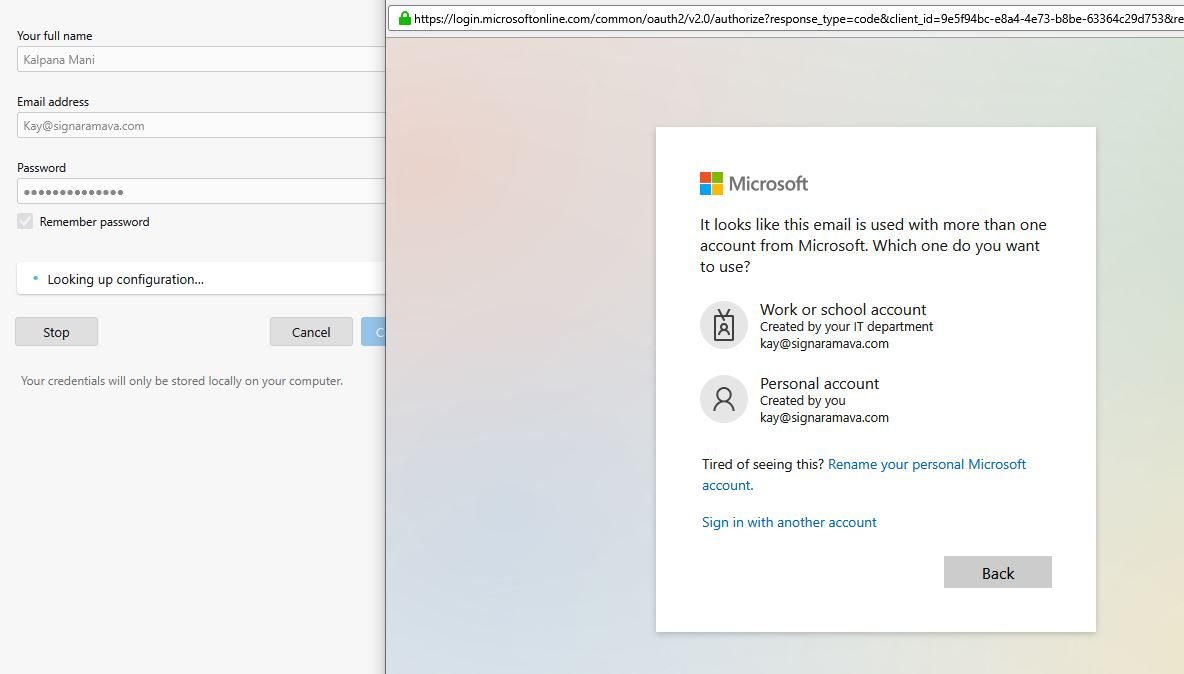This screenshot has width=1184, height=674.
Task: Click the login.microsoftonline.com URL address bar
Action: click(790, 18)
